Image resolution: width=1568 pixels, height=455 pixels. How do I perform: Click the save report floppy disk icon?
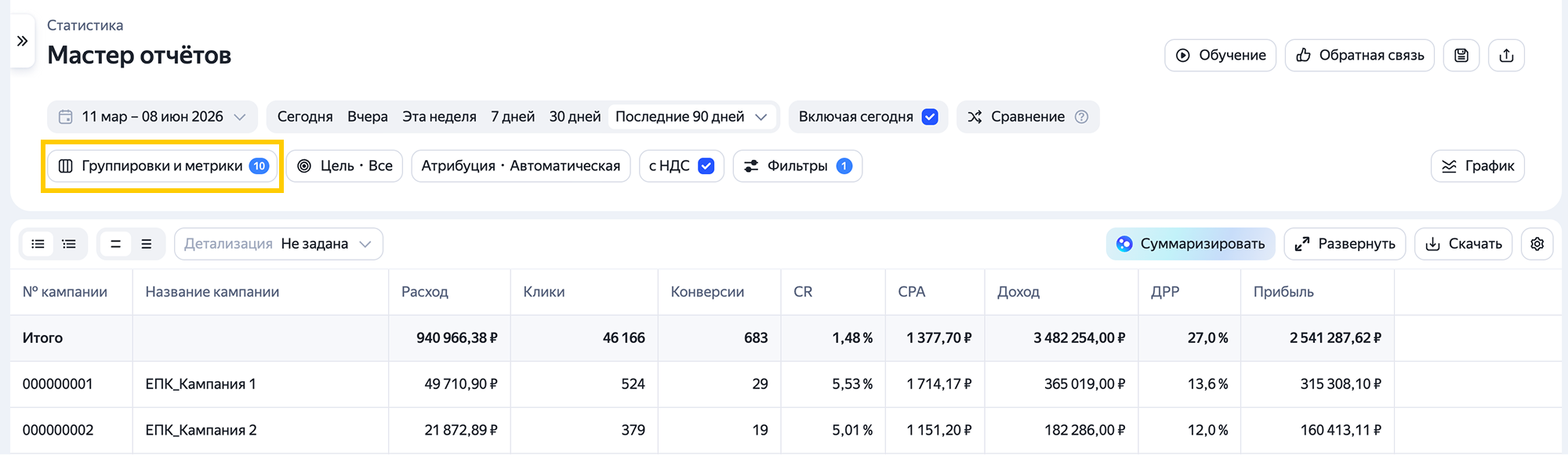coord(1461,56)
